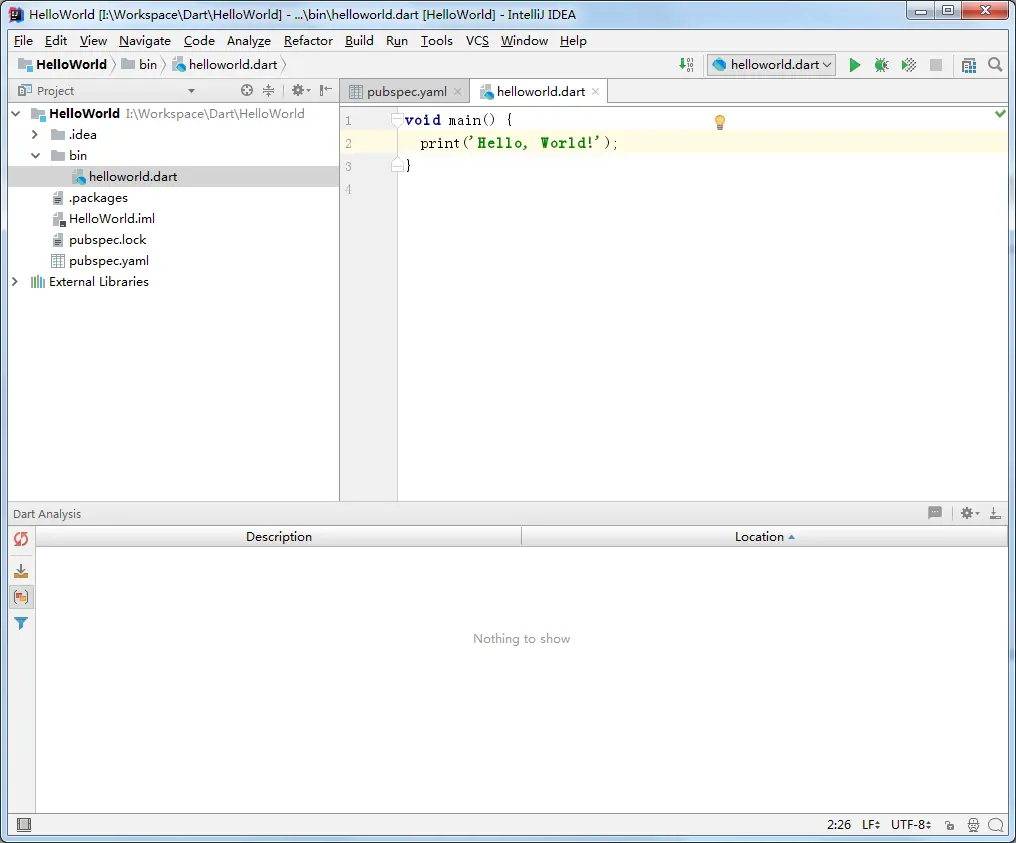Toggle tool window bars icon at bottom-left

pos(24,824)
